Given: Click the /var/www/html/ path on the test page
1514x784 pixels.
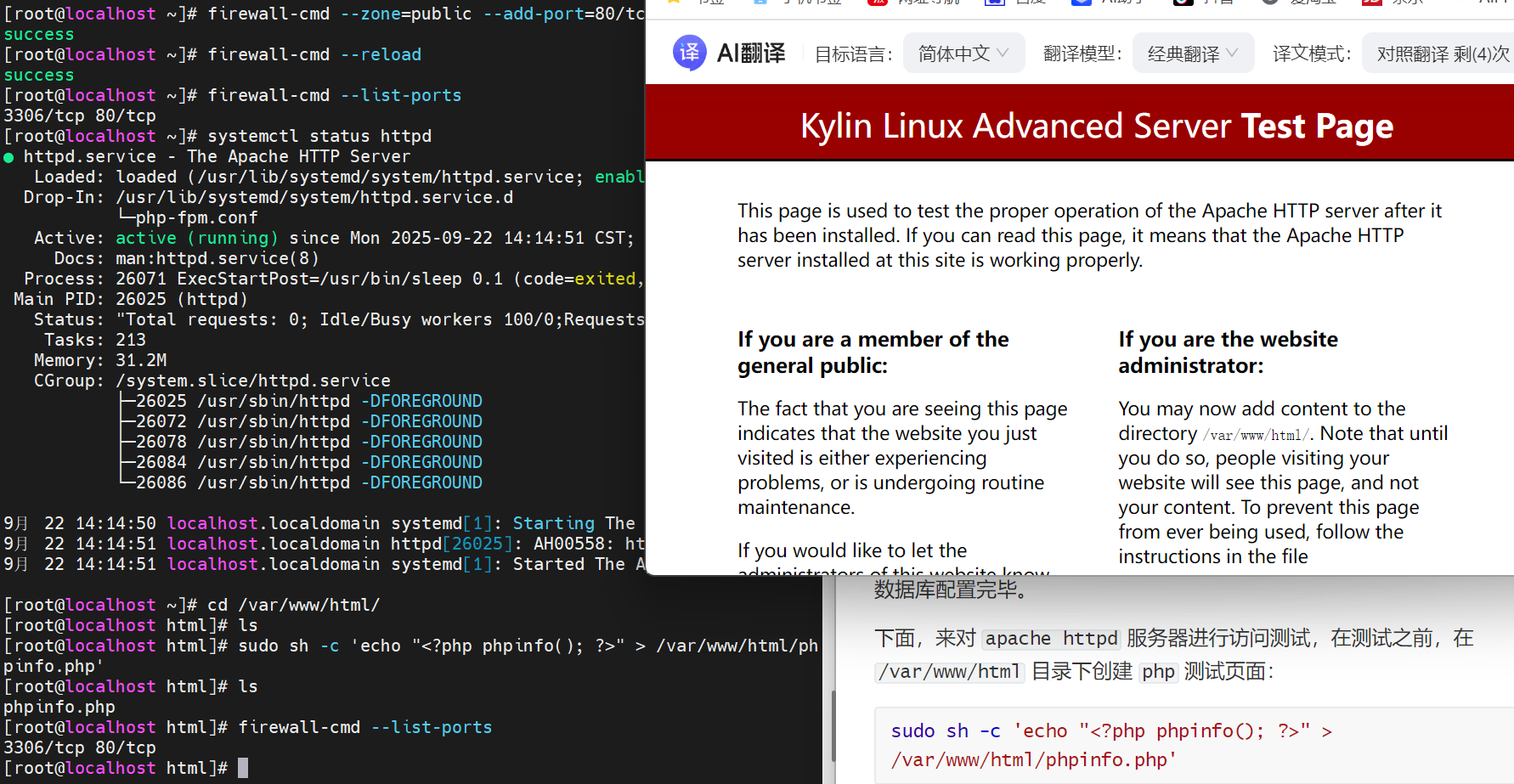Looking at the screenshot, I should pyautogui.click(x=1257, y=435).
